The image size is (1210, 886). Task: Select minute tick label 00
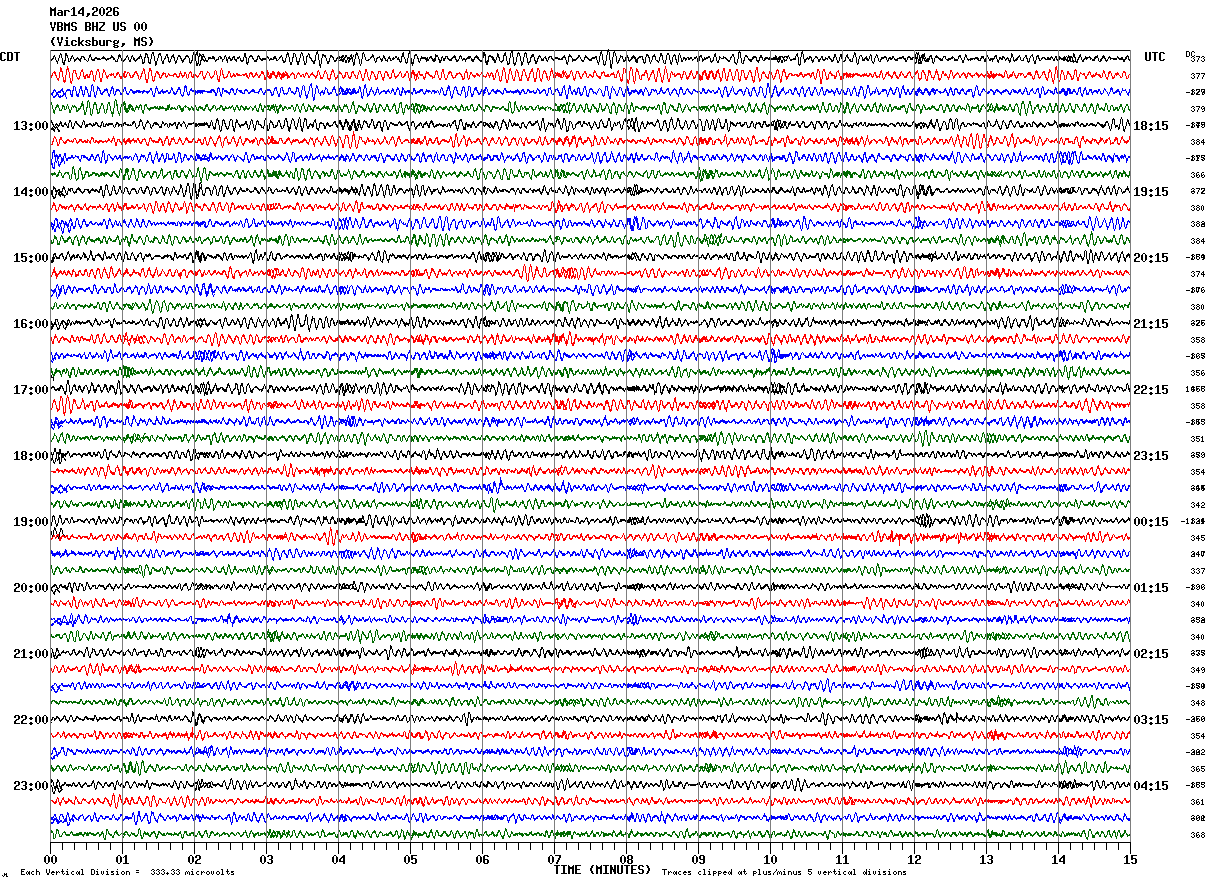pyautogui.click(x=50, y=859)
